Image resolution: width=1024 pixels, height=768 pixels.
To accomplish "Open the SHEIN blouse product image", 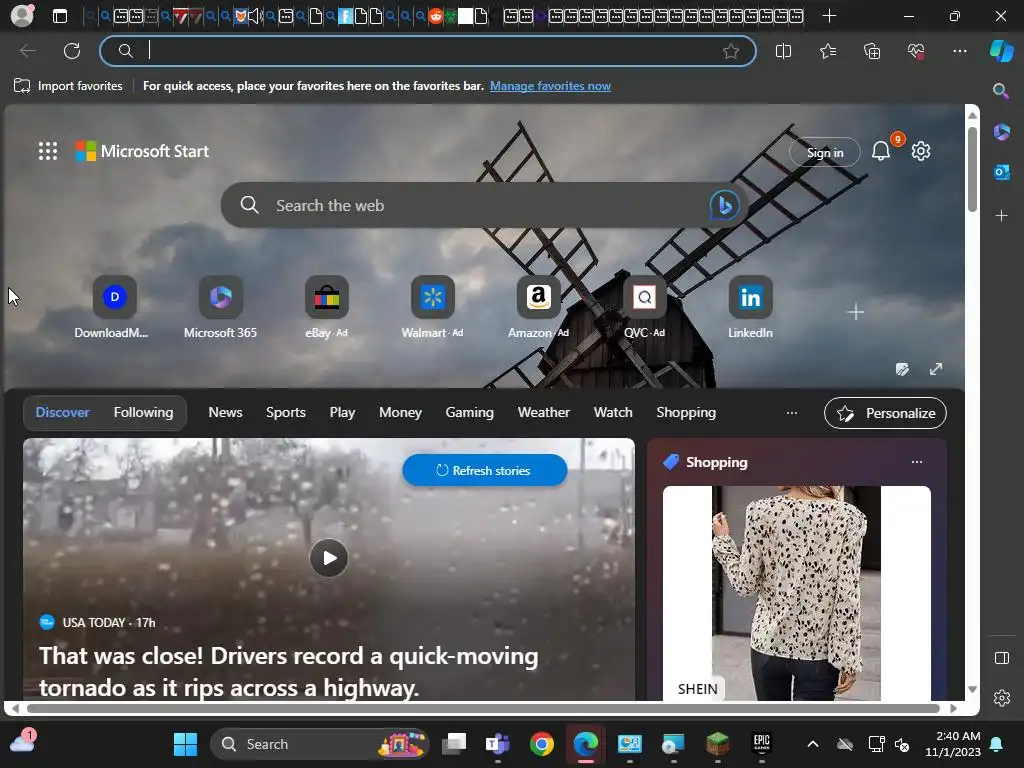I will pos(796,593).
